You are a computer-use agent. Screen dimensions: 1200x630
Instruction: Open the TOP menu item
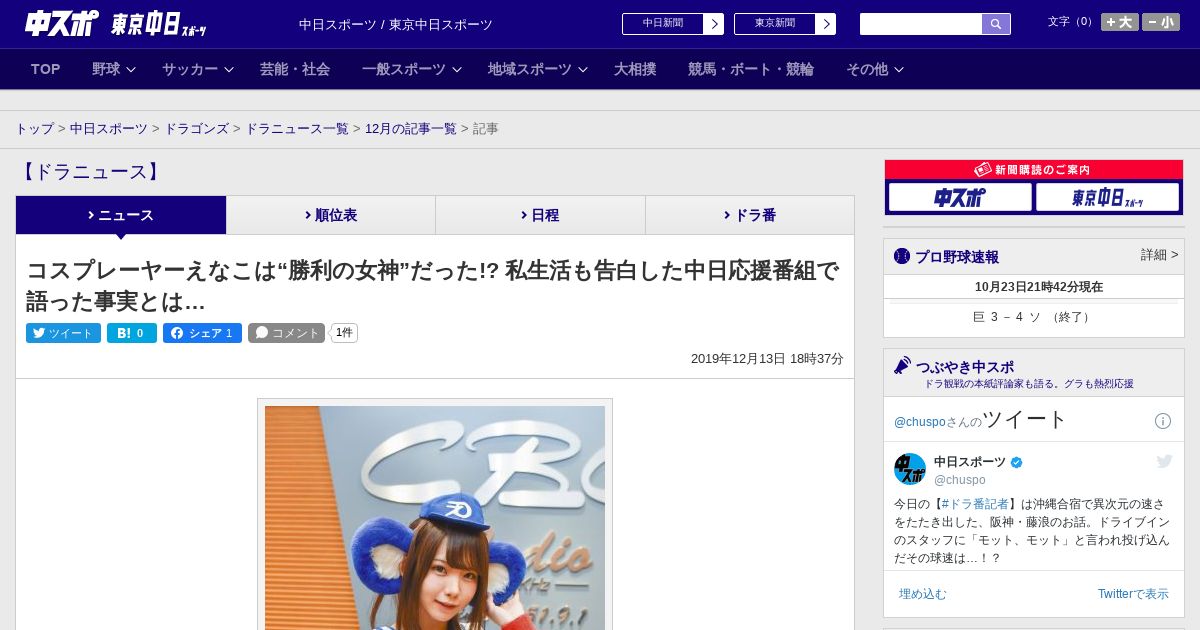pos(46,69)
